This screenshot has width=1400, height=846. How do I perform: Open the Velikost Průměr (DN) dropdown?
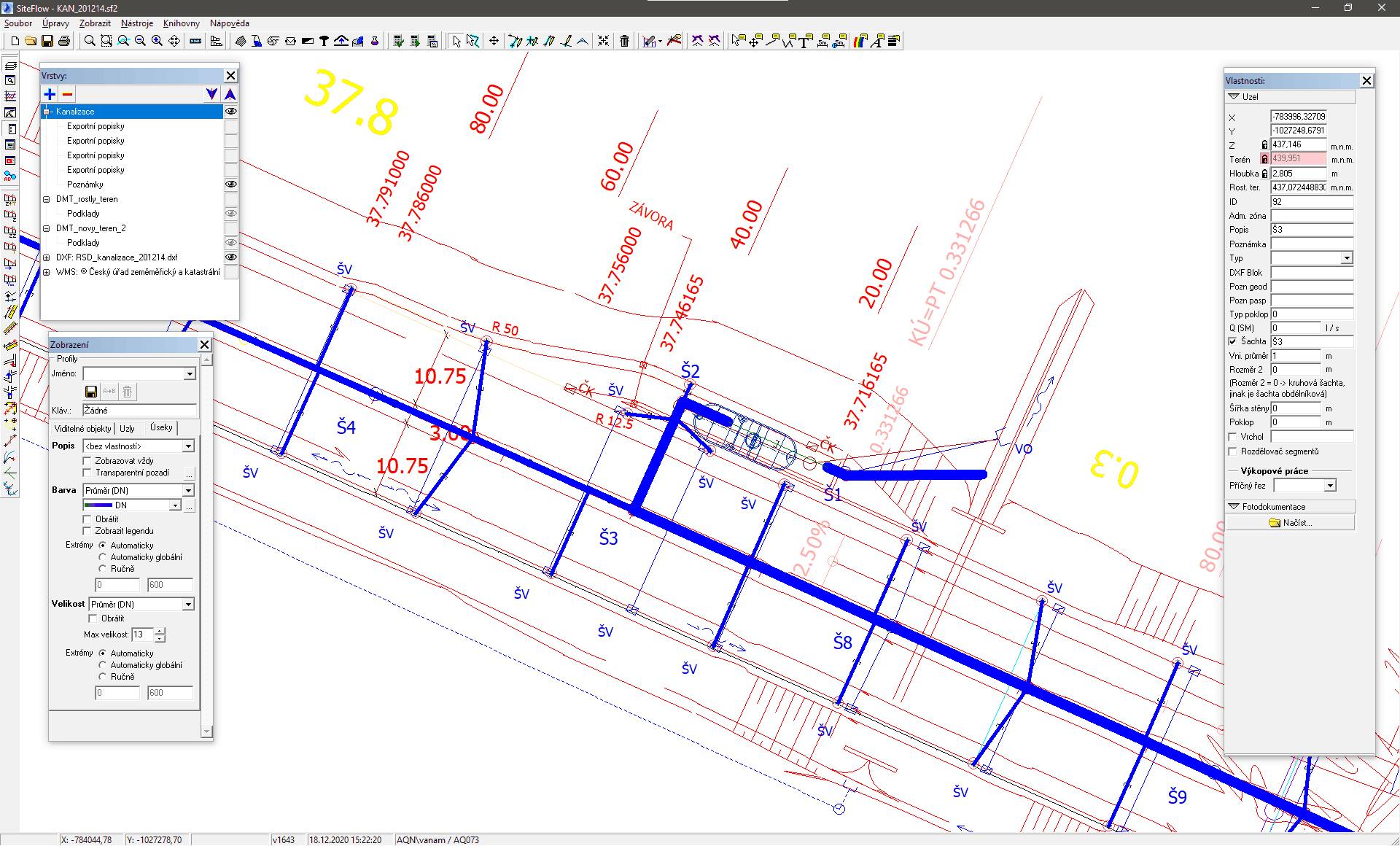188,605
